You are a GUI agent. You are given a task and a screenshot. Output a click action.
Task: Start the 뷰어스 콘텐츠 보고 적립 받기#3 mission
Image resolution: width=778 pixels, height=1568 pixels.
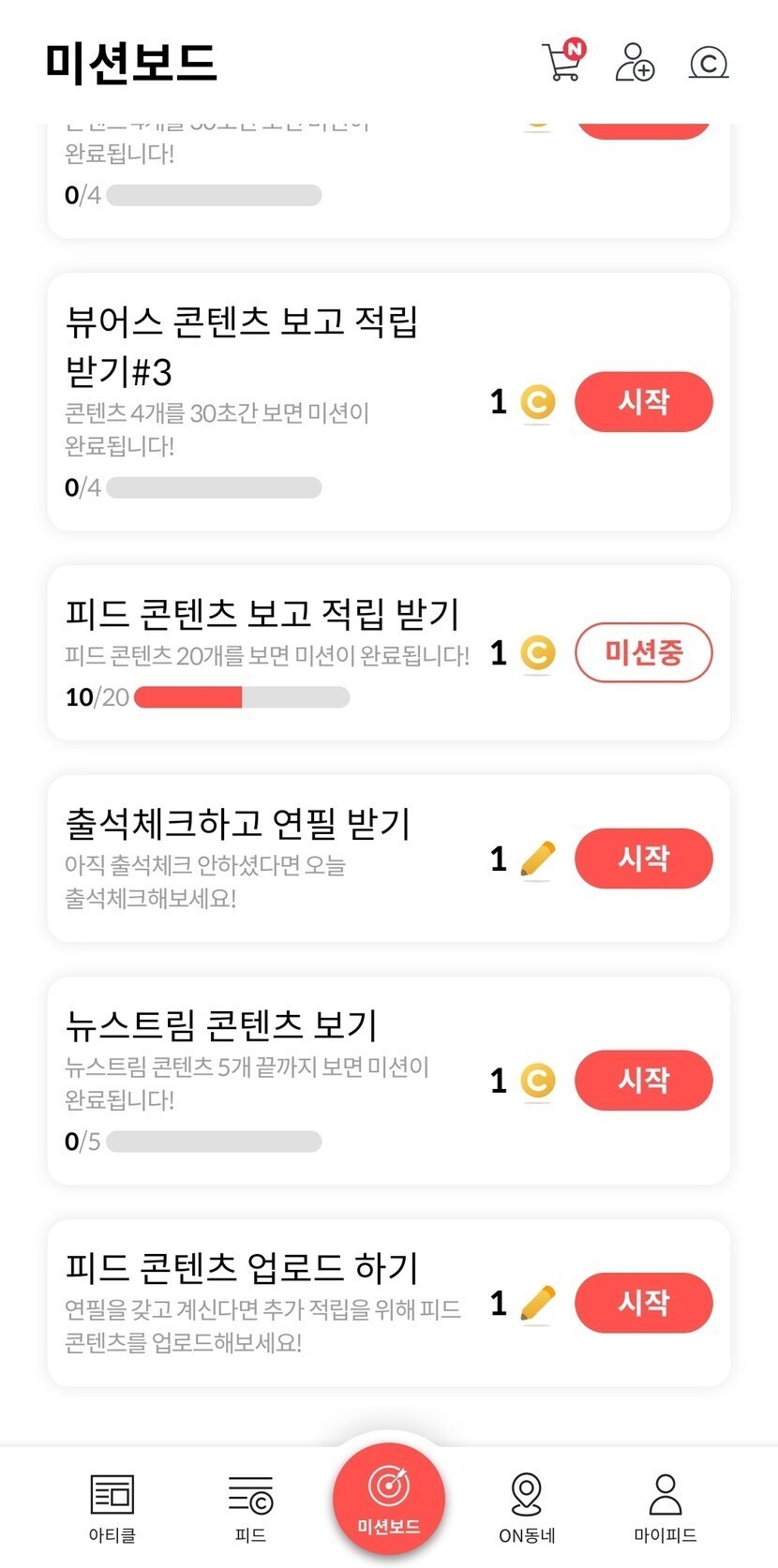643,402
